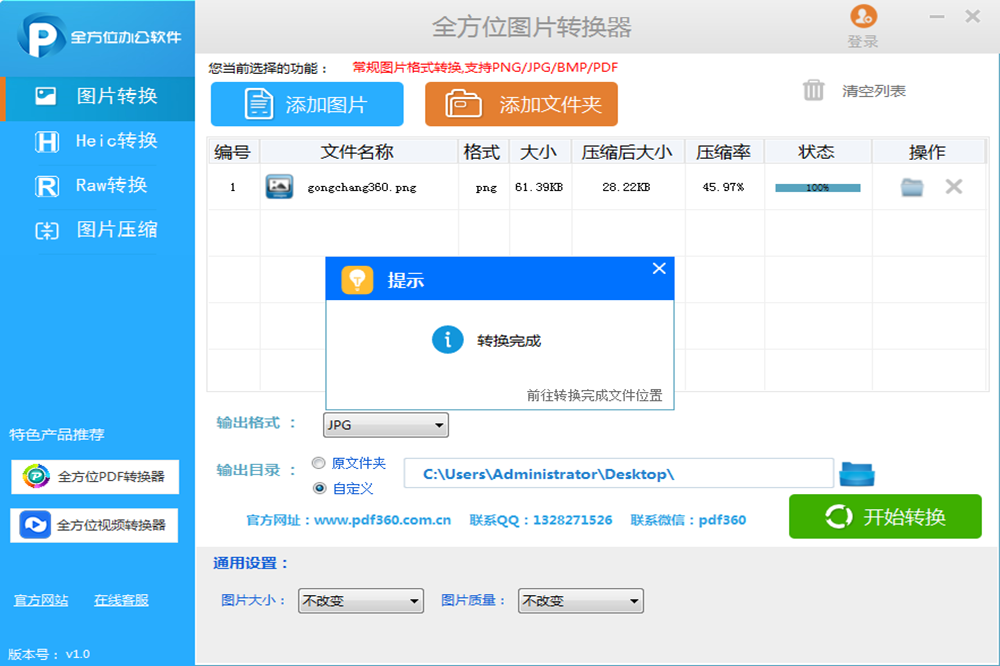Click the 添加图片 button
Image resolution: width=1000 pixels, height=666 pixels.
click(307, 104)
